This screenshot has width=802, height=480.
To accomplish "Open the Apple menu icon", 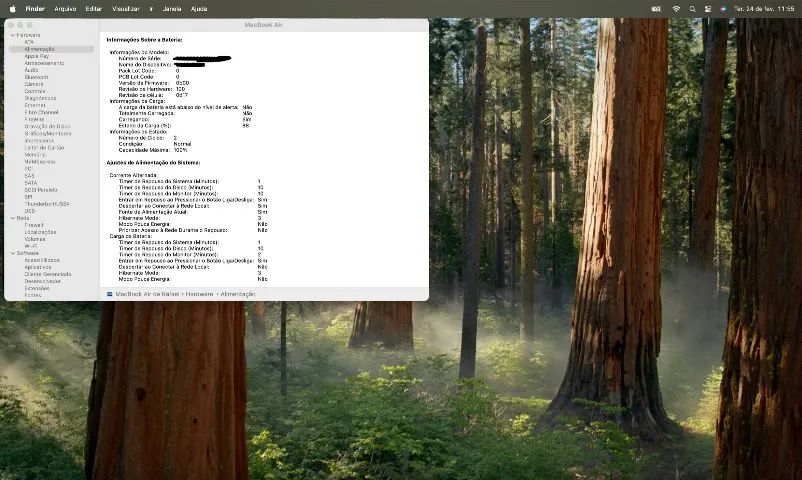I will coord(13,9).
